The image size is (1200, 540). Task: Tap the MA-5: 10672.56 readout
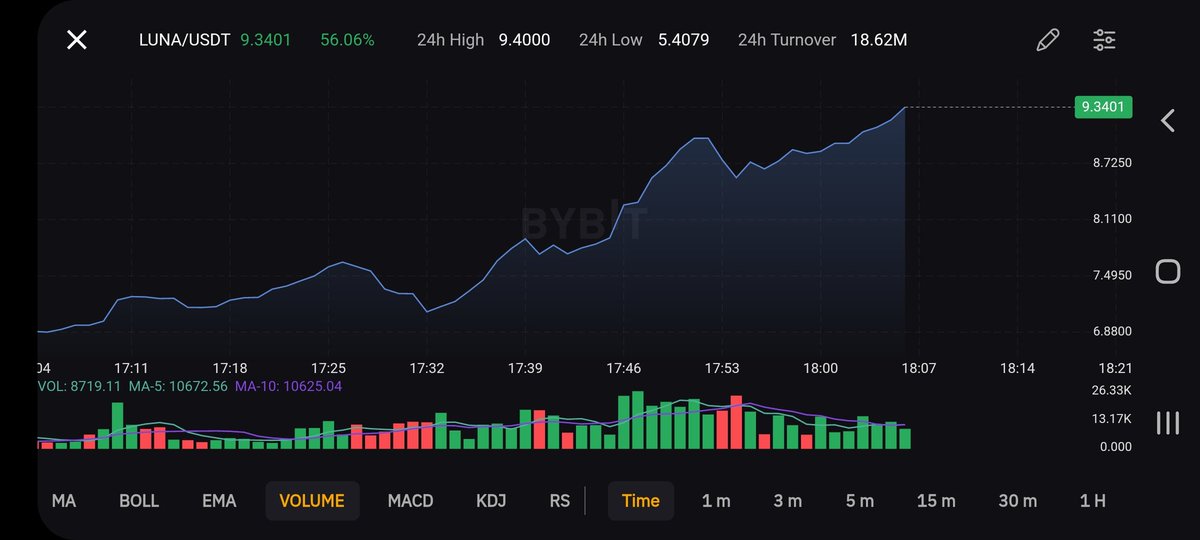pos(178,386)
